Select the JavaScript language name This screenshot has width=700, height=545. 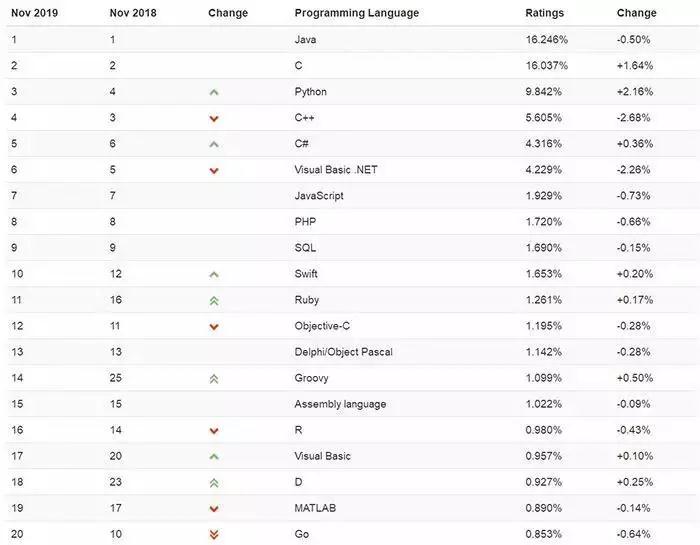coord(320,196)
